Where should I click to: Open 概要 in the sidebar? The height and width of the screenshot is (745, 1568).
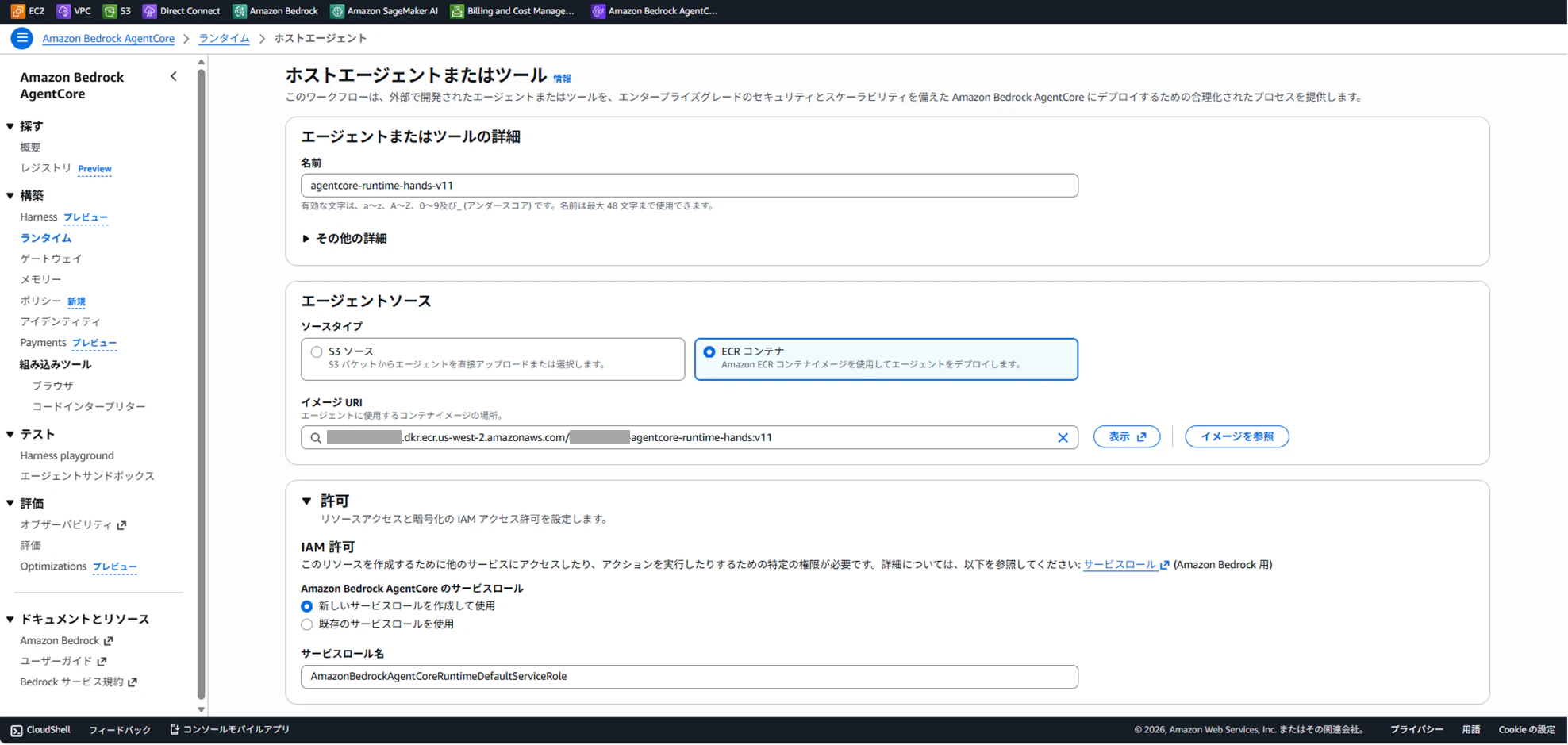click(x=30, y=148)
